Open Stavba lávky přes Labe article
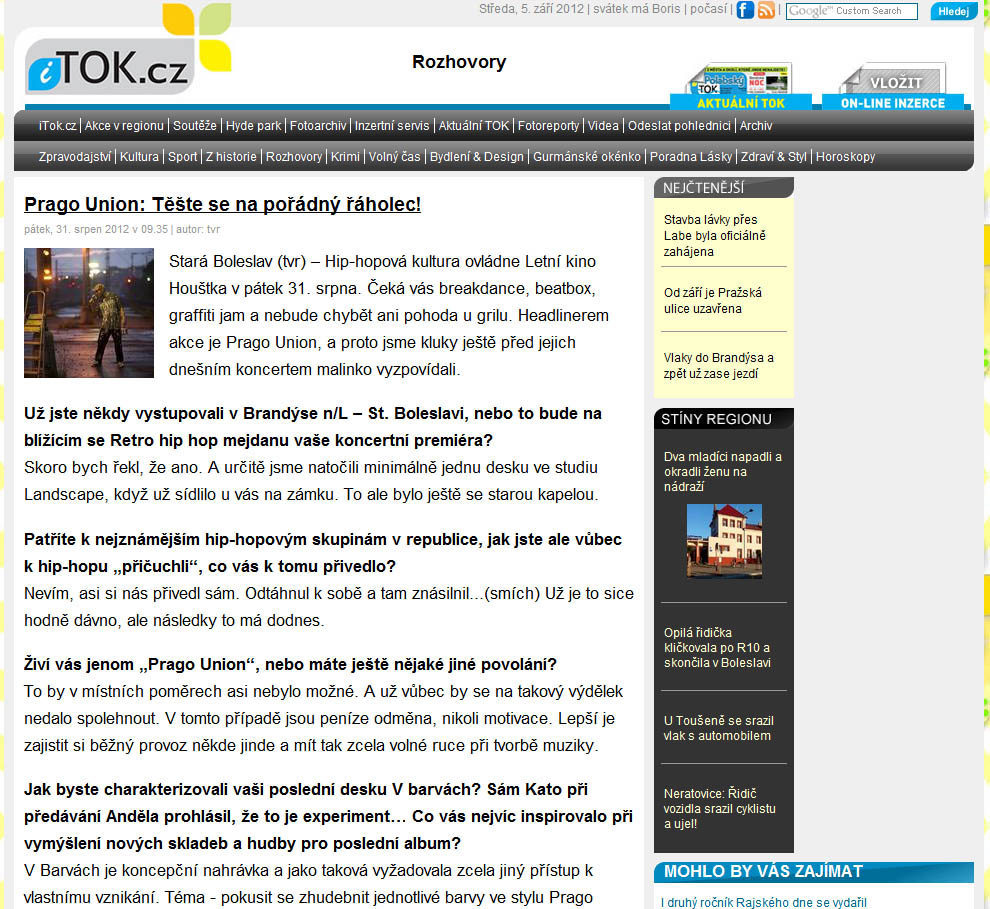Screen dimensions: 990x909 pyautogui.click(x=714, y=235)
